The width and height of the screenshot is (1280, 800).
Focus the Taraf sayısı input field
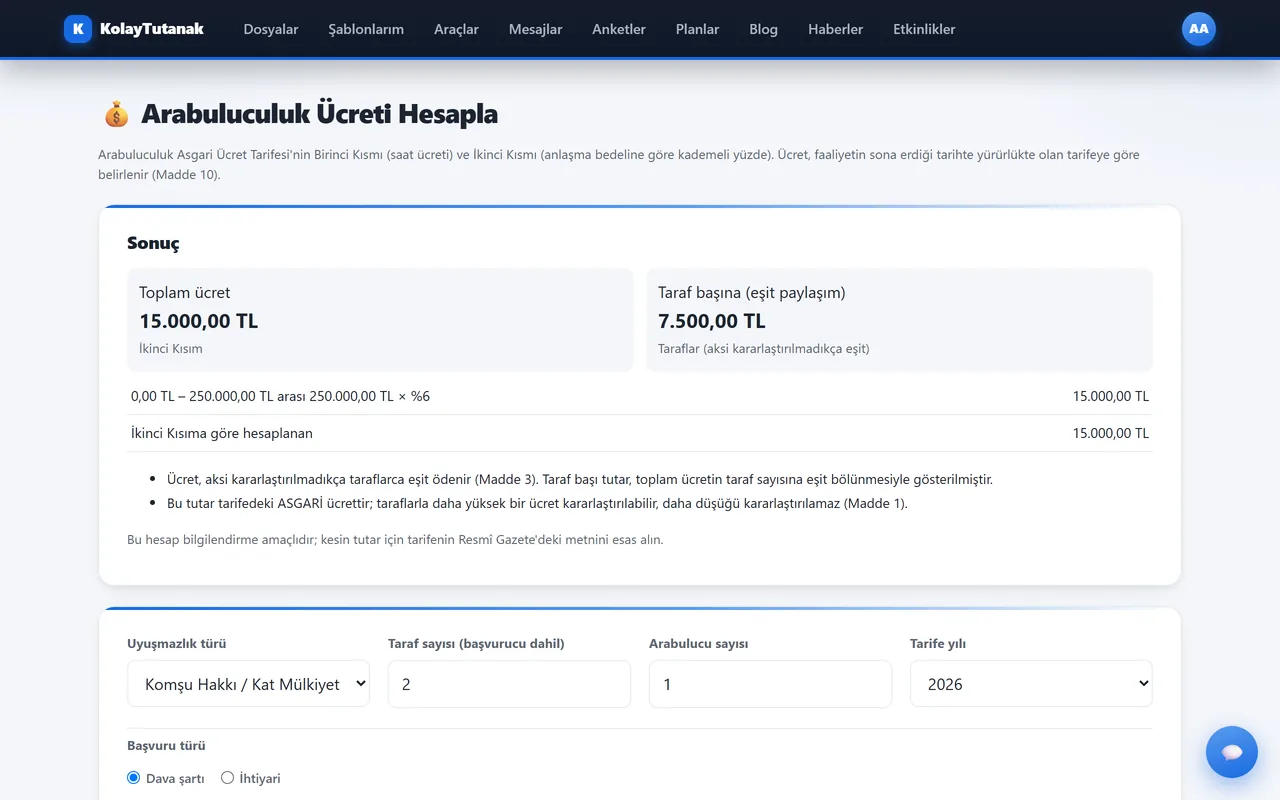point(509,684)
